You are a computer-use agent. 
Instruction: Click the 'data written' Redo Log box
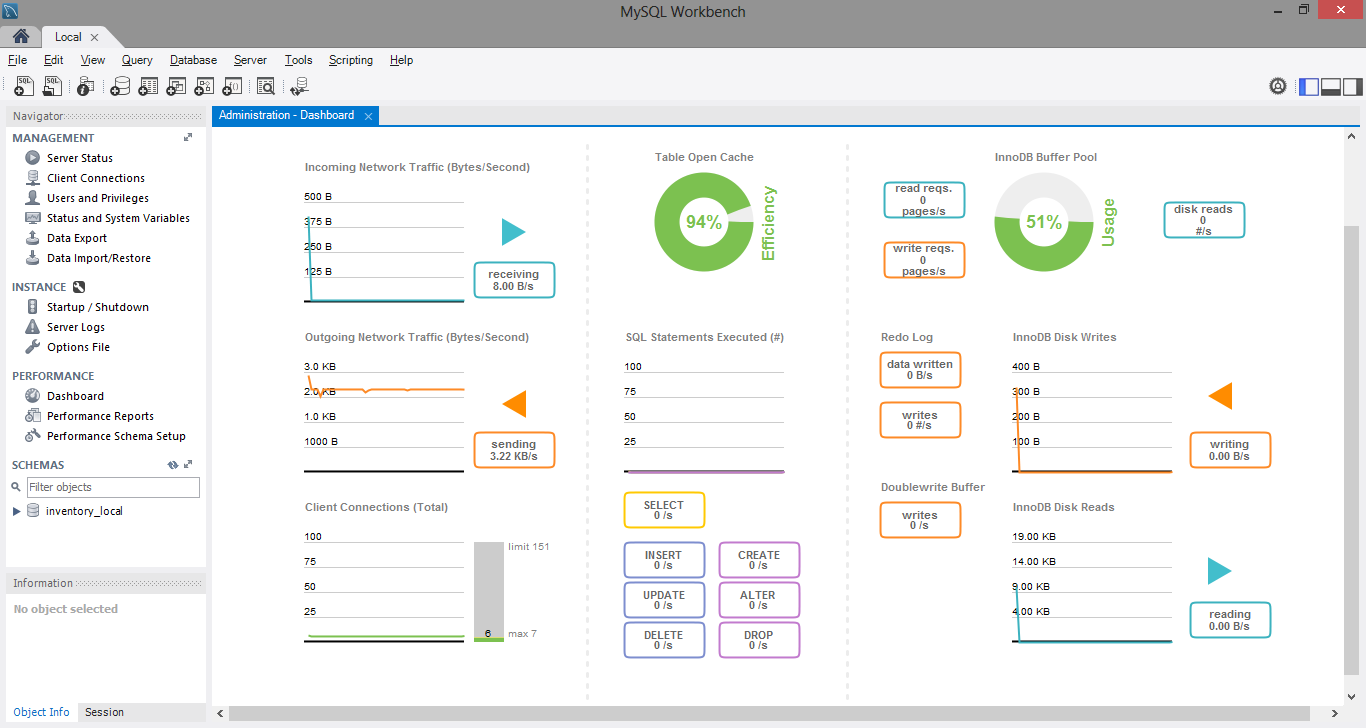click(920, 370)
